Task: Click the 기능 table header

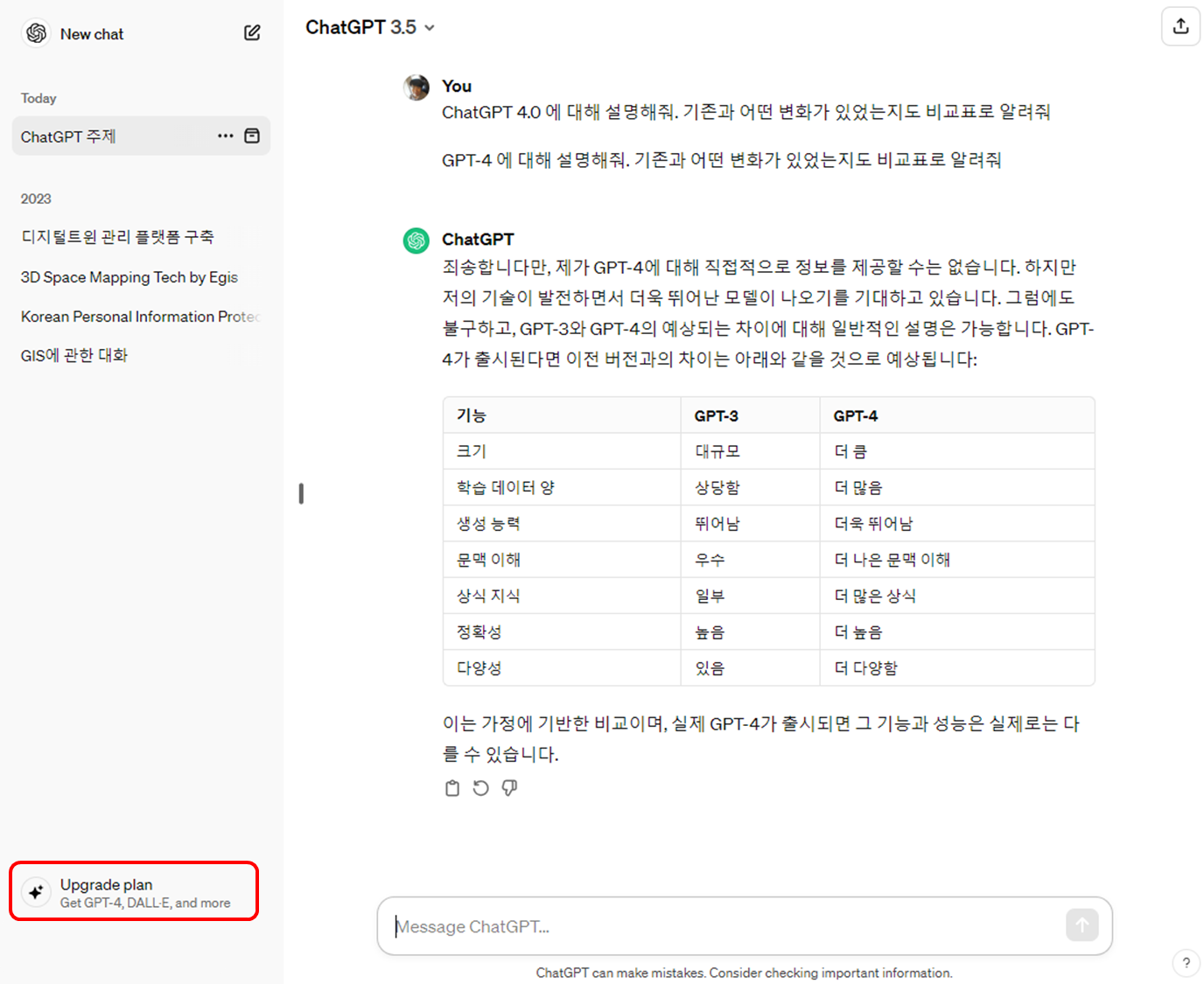Action: [562, 415]
